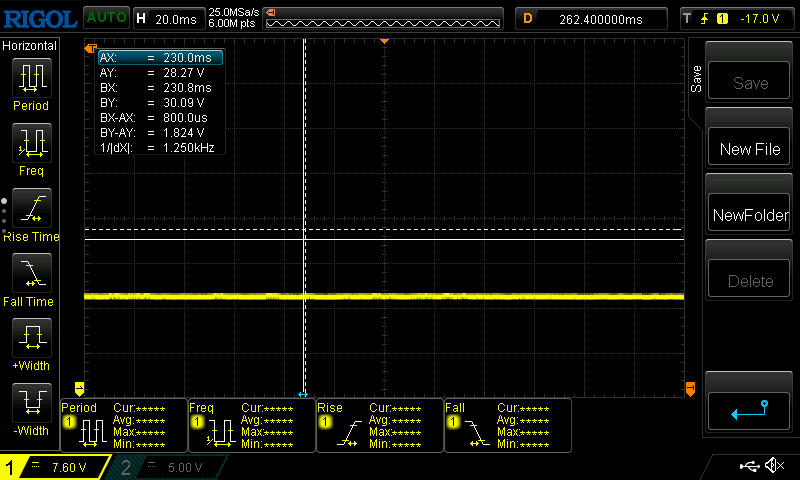
Task: Choose the Fall Time measurement icon
Action: (x=31, y=275)
